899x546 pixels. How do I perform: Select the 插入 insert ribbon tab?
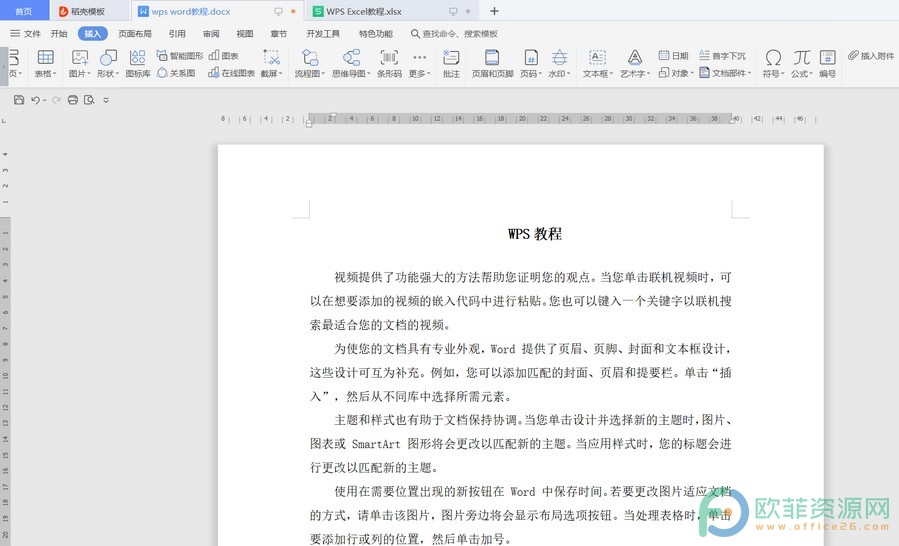point(93,34)
